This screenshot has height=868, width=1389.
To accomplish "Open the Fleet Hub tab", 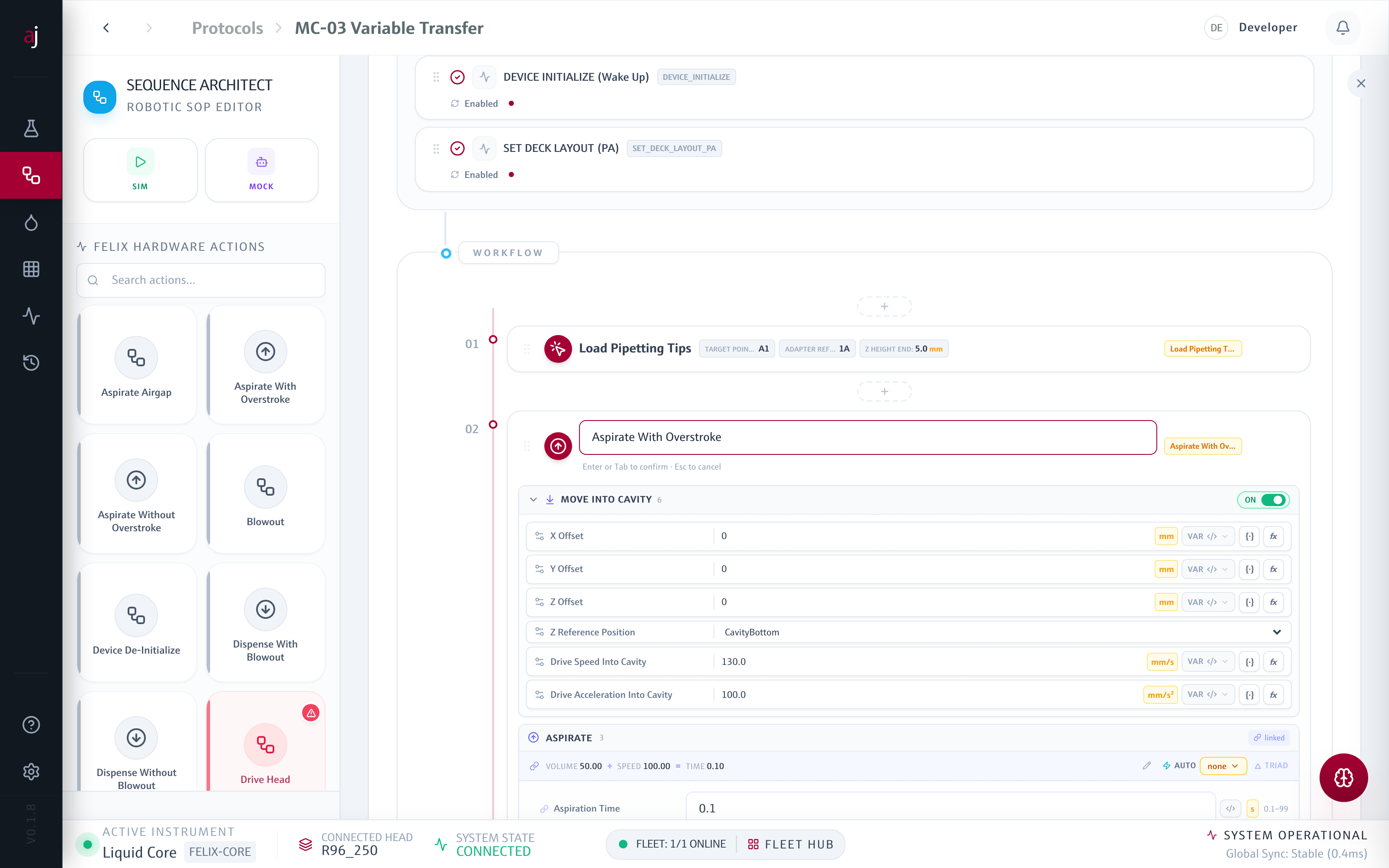I will (x=790, y=844).
